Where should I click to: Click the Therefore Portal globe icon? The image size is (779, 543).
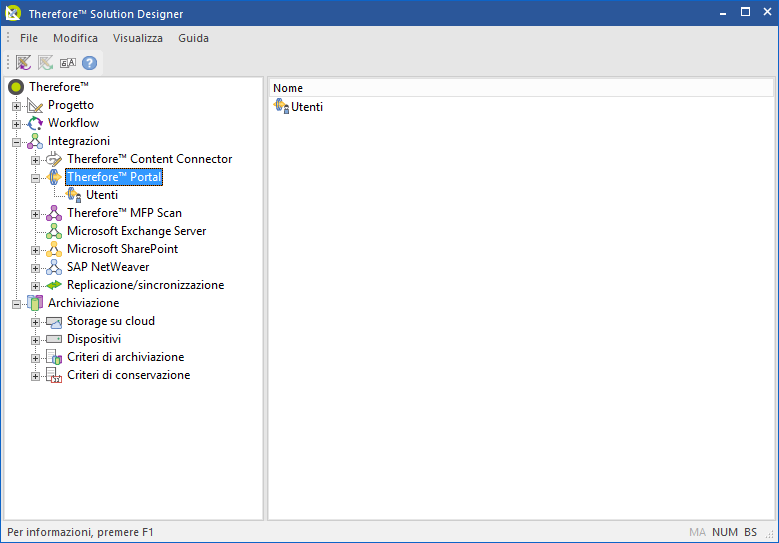point(54,177)
